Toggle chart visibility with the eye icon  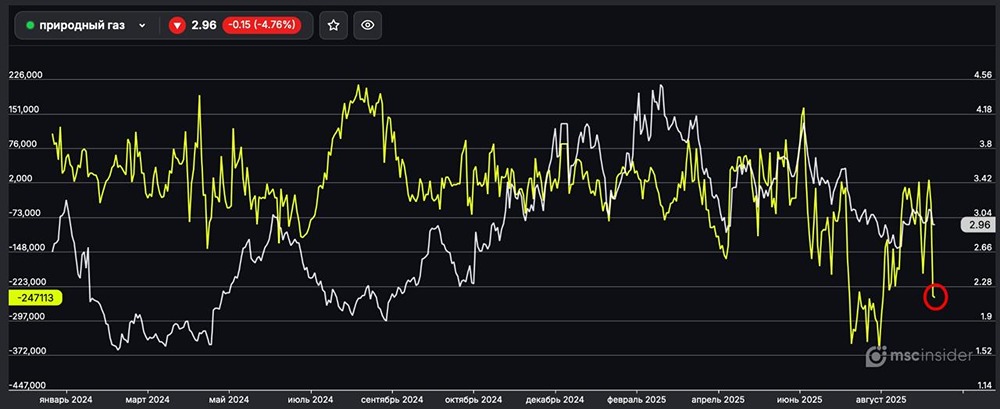tap(367, 25)
